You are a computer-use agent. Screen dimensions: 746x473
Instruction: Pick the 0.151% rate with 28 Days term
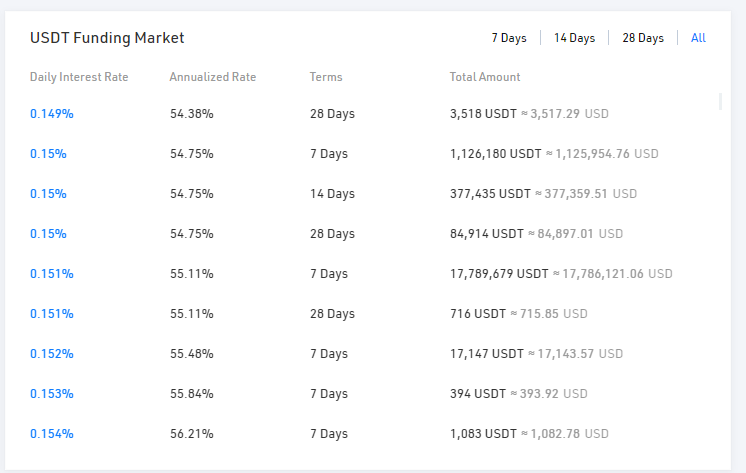point(52,314)
